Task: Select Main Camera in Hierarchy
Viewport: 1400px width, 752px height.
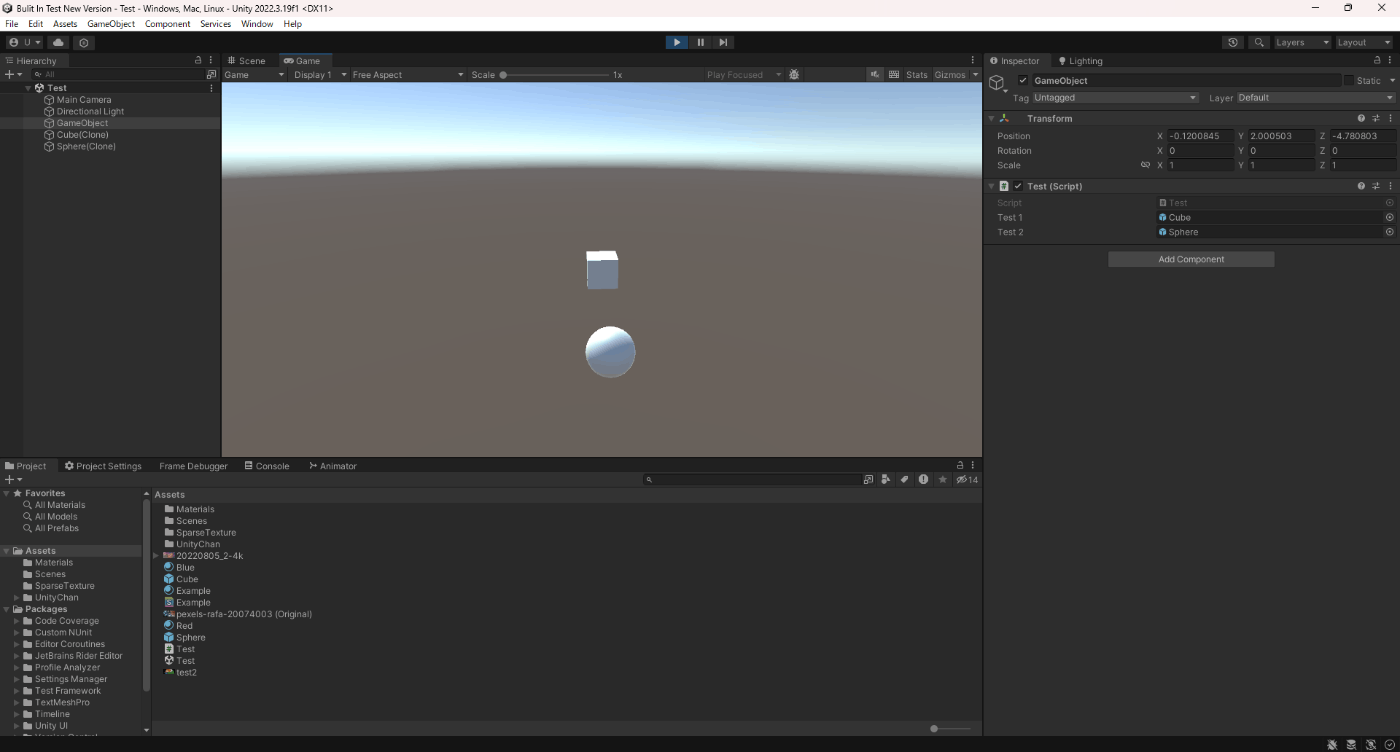Action: point(84,100)
